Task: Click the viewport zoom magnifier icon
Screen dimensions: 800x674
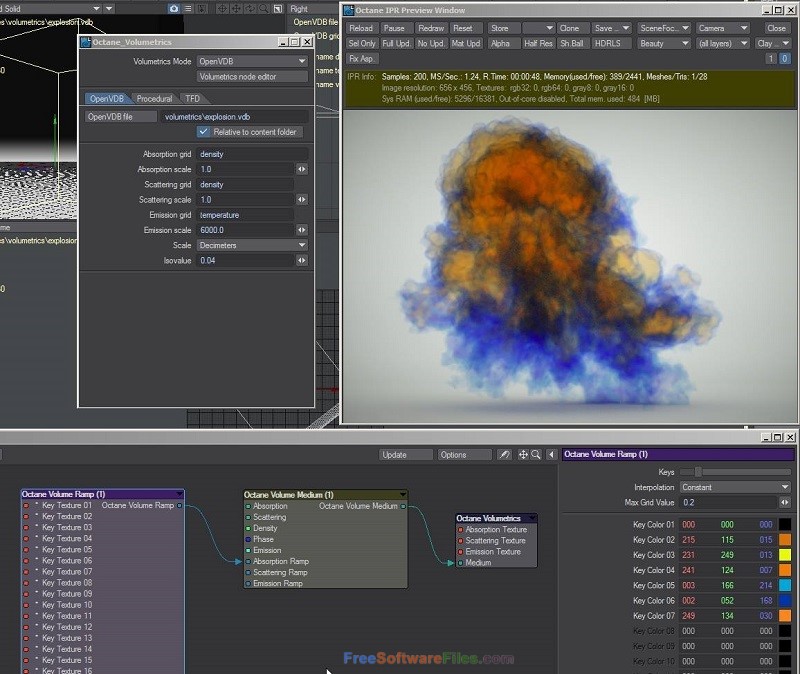Action: (x=264, y=9)
